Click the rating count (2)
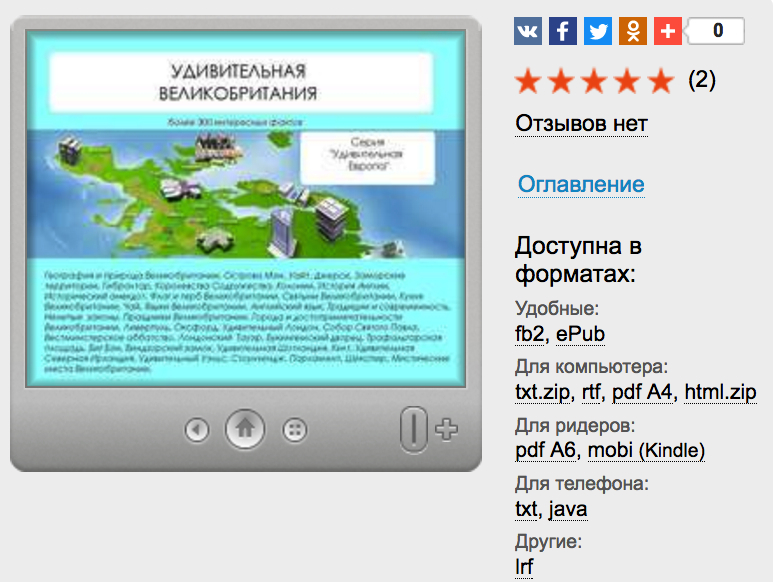This screenshot has width=775, height=582. pyautogui.click(x=702, y=80)
